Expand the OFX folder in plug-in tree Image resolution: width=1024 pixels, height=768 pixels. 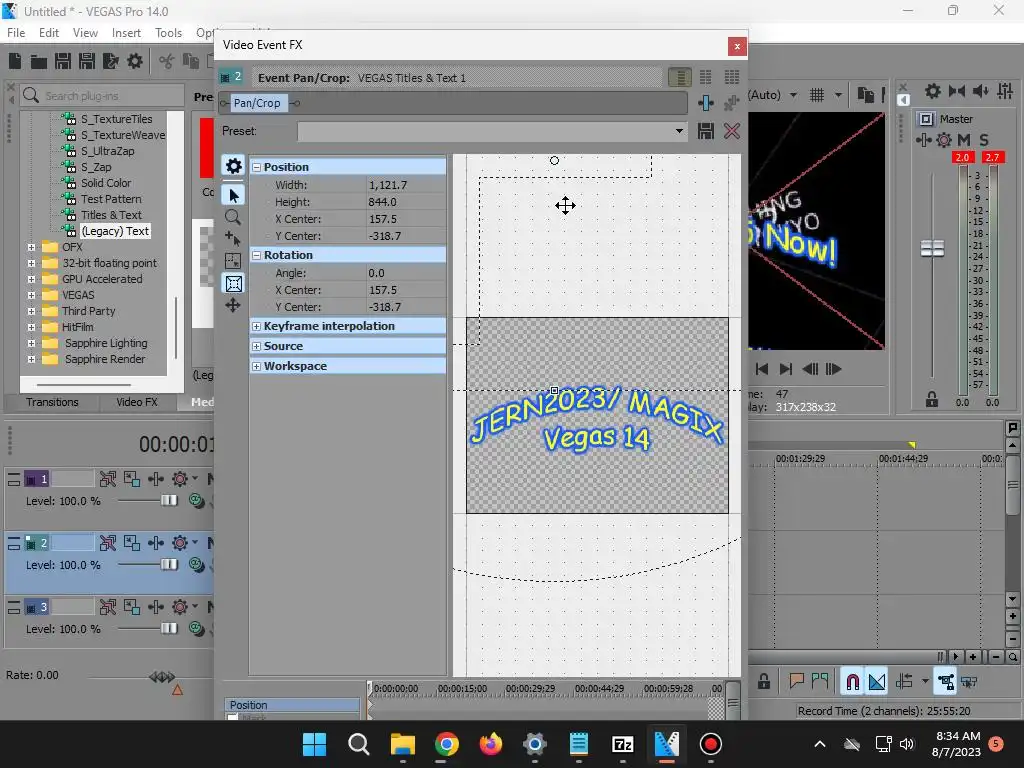[31, 247]
